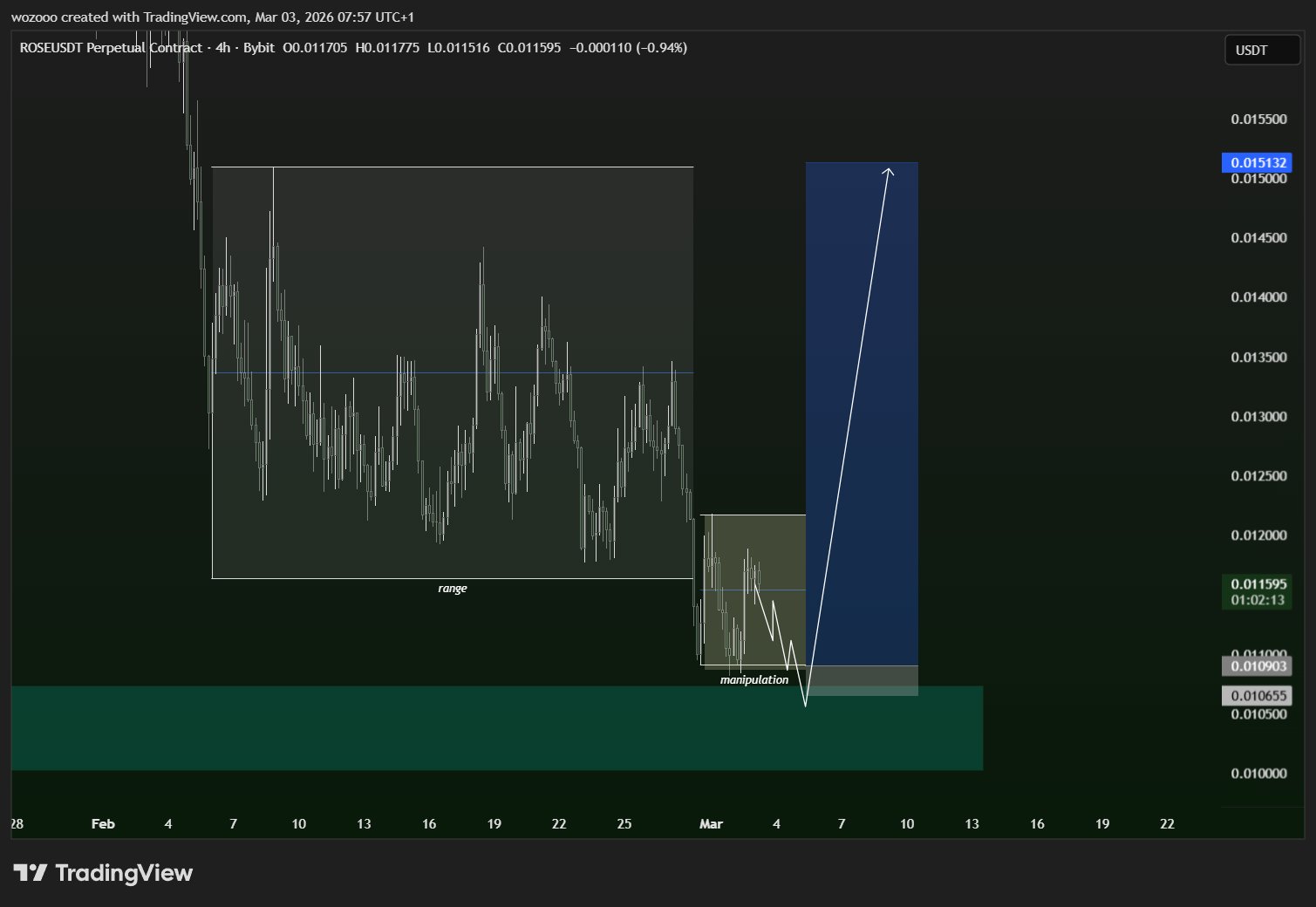Open the USDT currency selector

pyautogui.click(x=1262, y=50)
